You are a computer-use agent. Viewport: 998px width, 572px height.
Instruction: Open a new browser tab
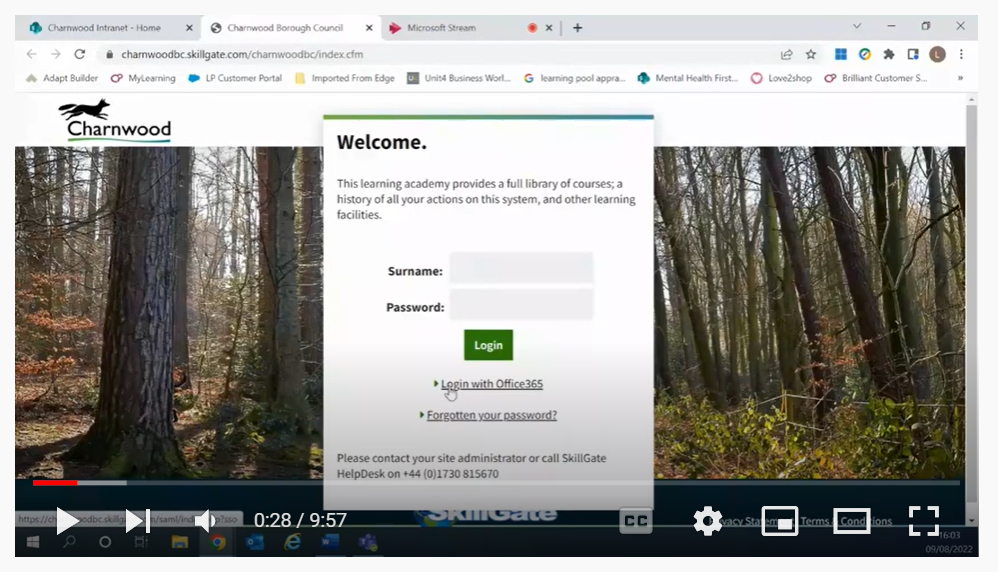tap(577, 28)
